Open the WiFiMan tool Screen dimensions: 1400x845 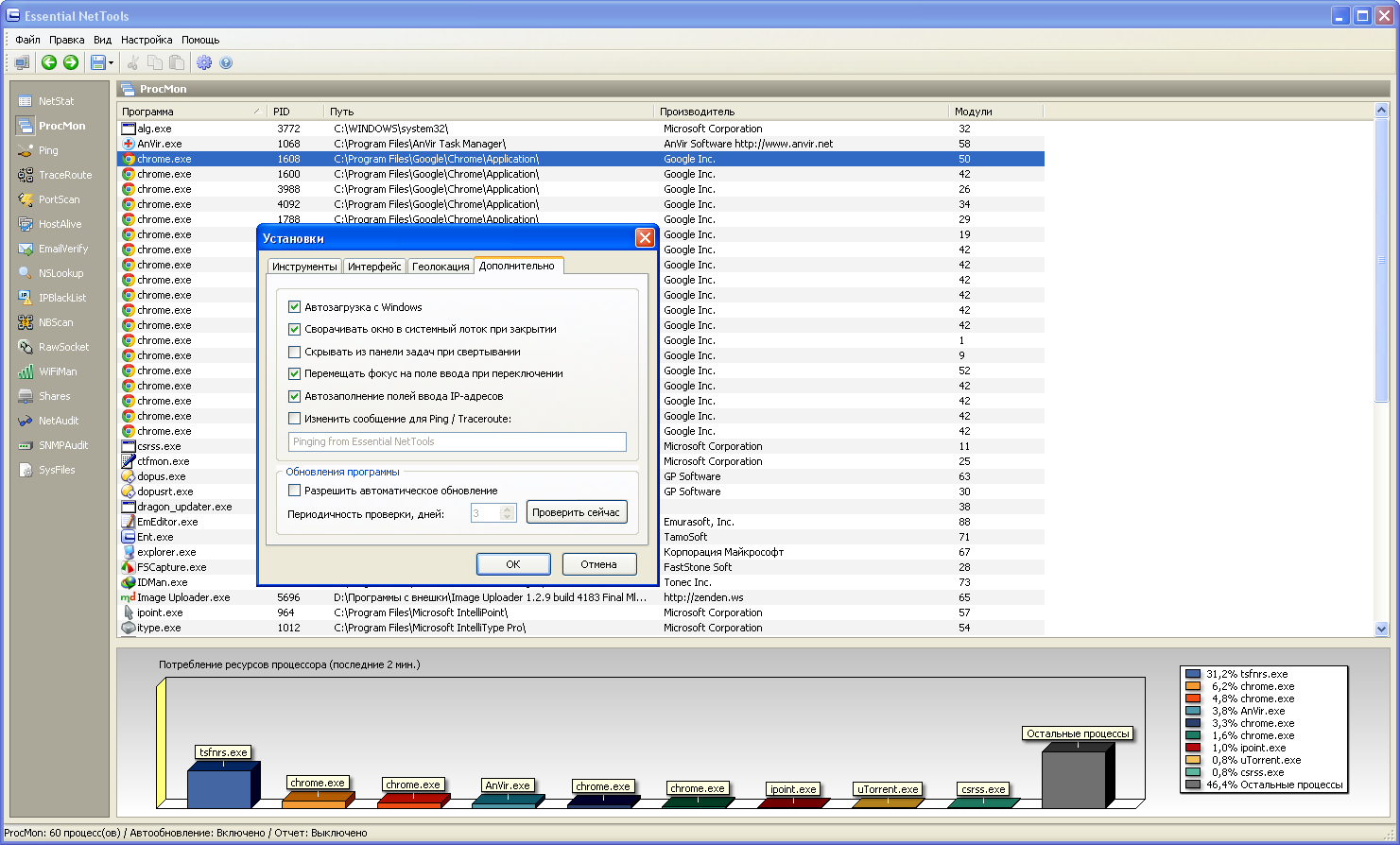point(59,371)
